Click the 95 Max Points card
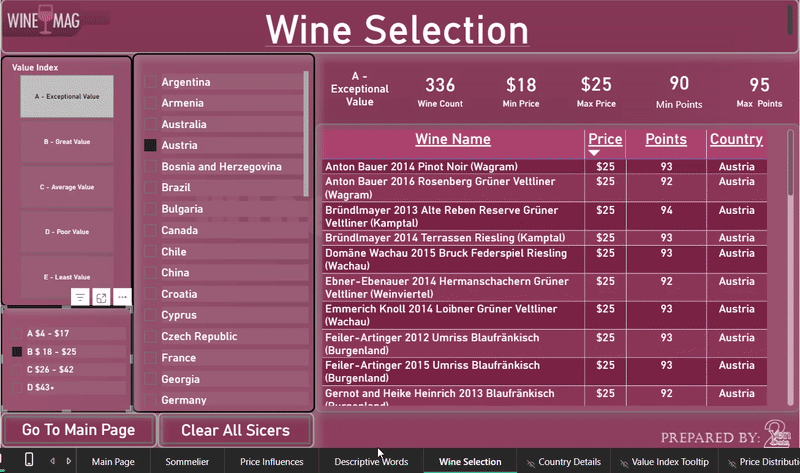 pos(759,92)
